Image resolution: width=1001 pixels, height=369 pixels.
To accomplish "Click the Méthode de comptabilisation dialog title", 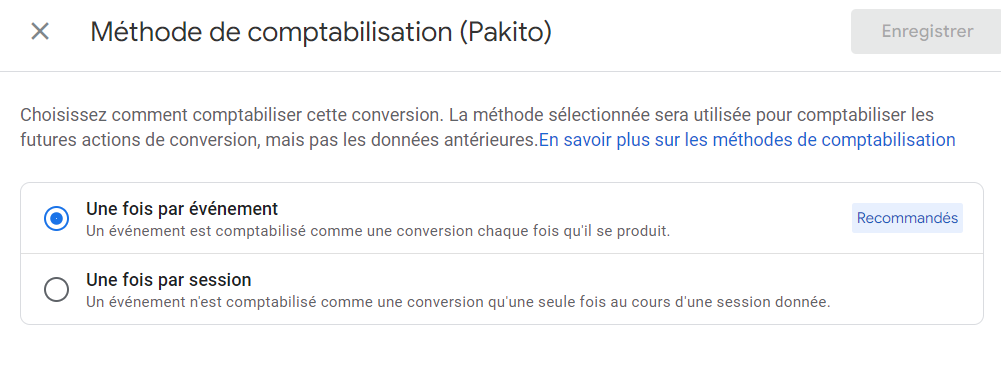I will [320, 32].
